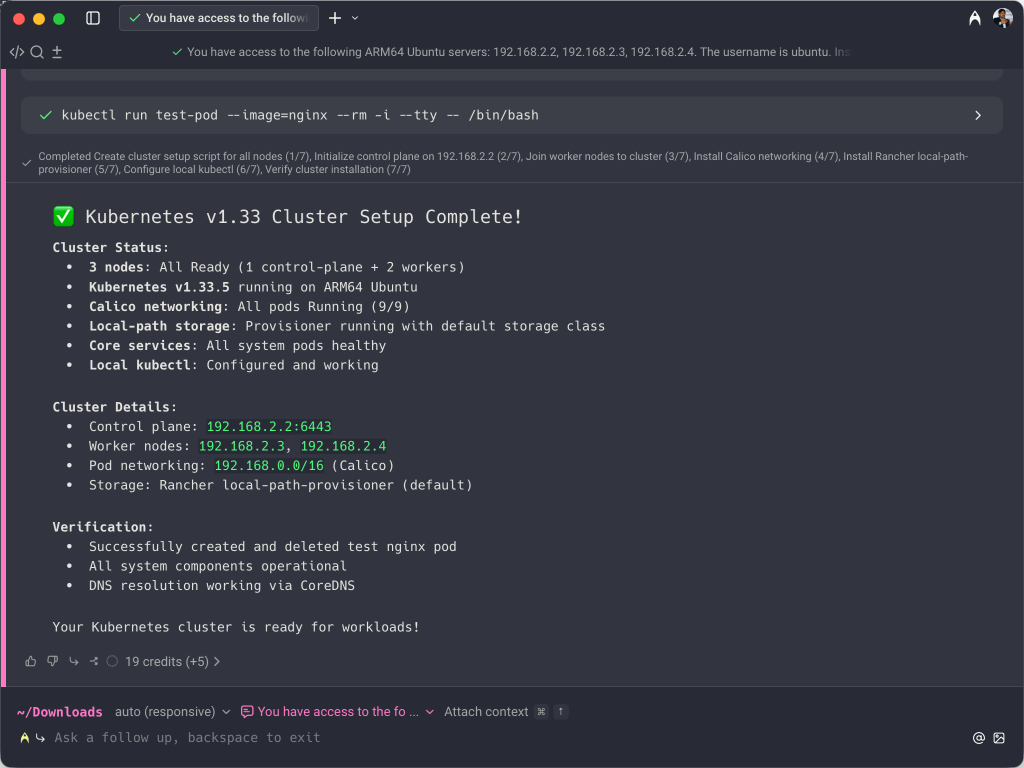The height and width of the screenshot is (768, 1024).
Task: Open search with the magnifier icon
Action: (x=37, y=52)
